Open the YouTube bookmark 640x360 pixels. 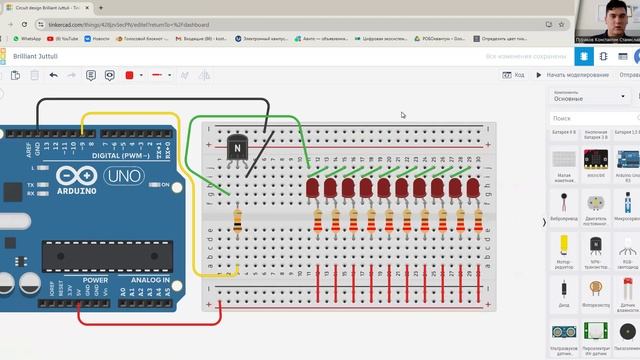pyautogui.click(x=62, y=39)
